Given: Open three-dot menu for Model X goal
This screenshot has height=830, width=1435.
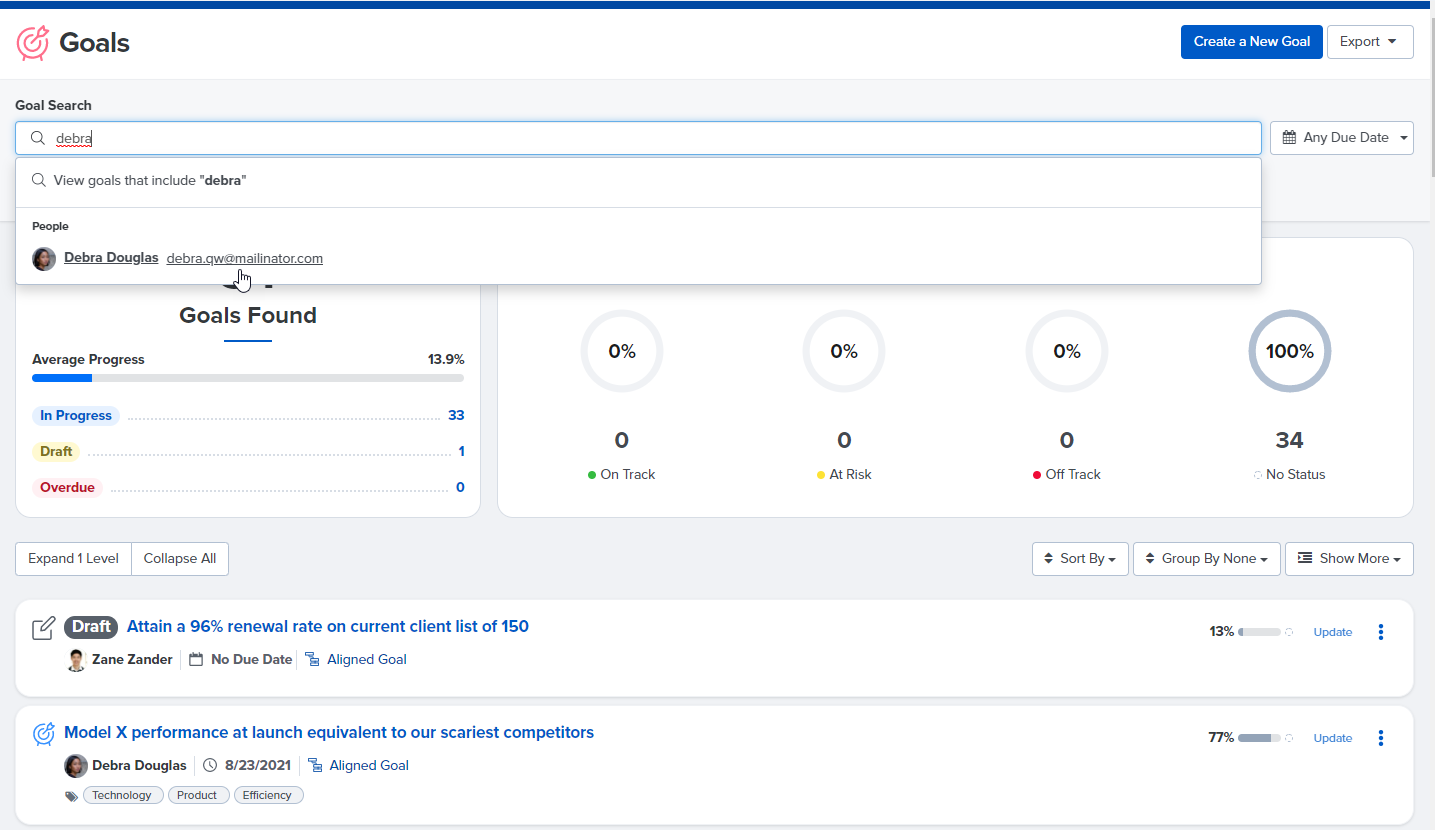Looking at the screenshot, I should pos(1381,738).
